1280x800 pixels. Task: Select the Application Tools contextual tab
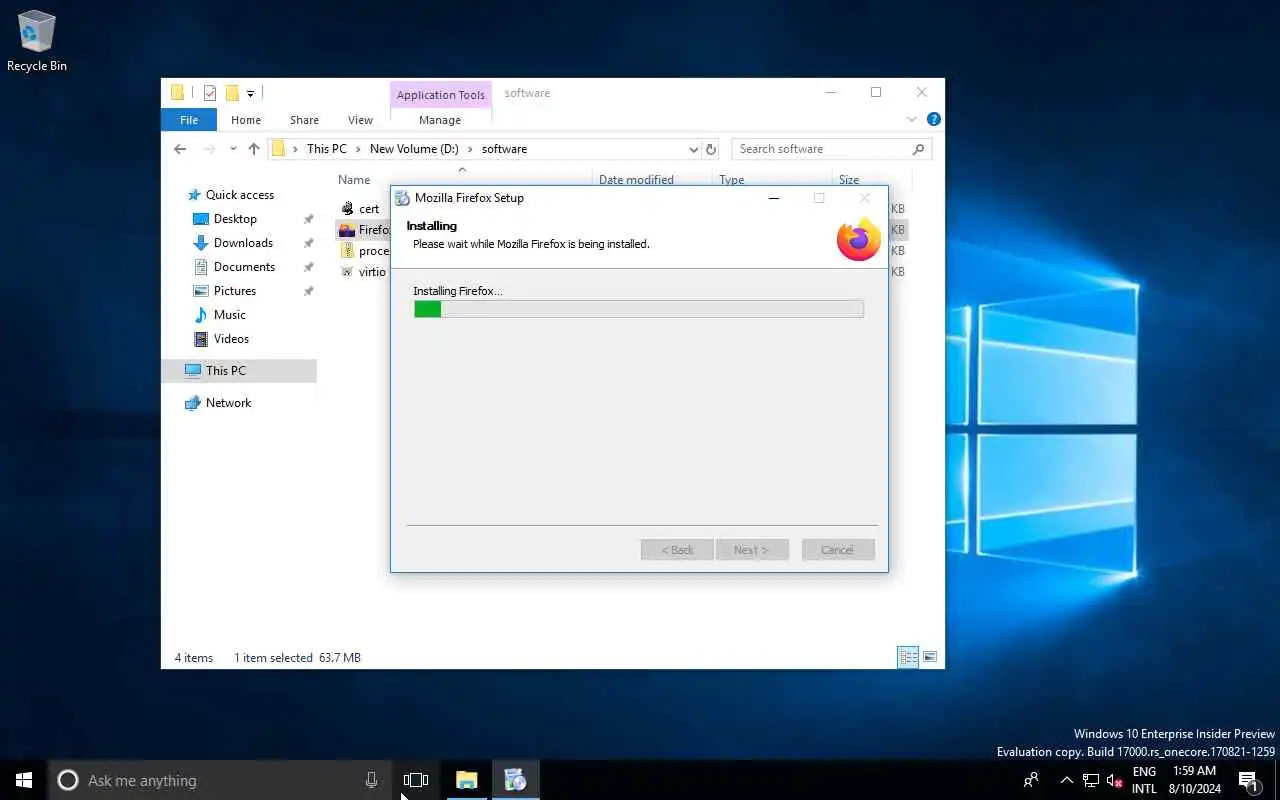tap(440, 95)
